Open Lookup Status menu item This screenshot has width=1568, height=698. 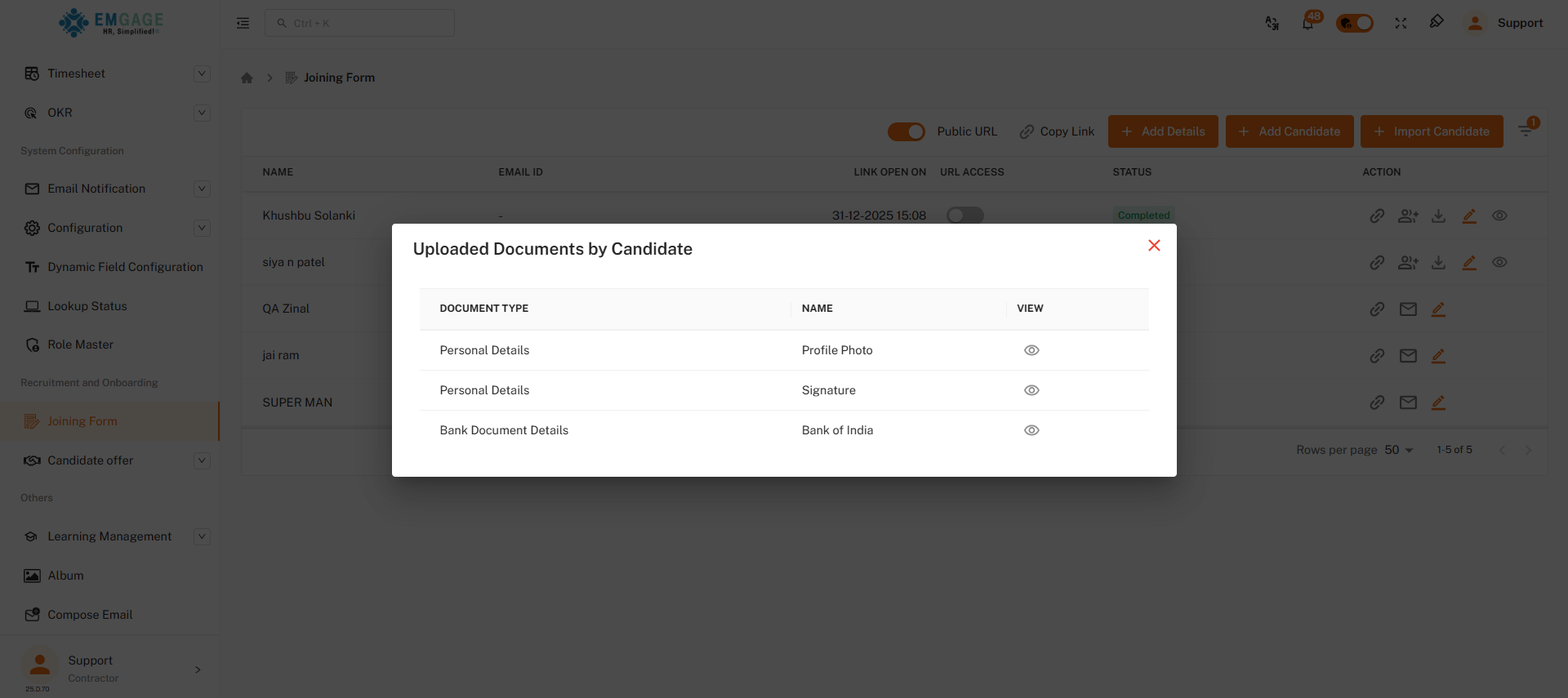click(109, 306)
